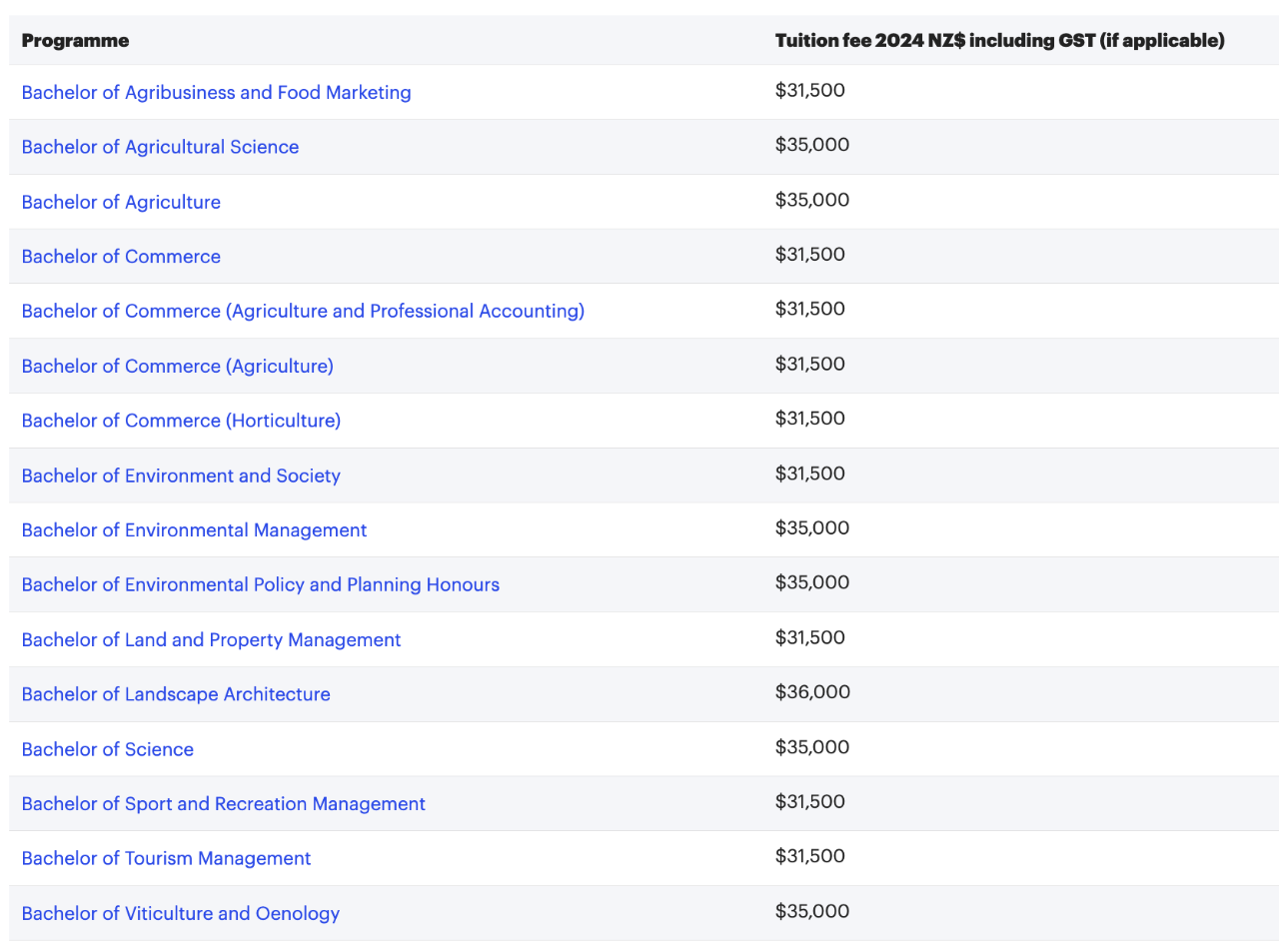Click the Viticulture and Oenology $35,000 fee

812,911
